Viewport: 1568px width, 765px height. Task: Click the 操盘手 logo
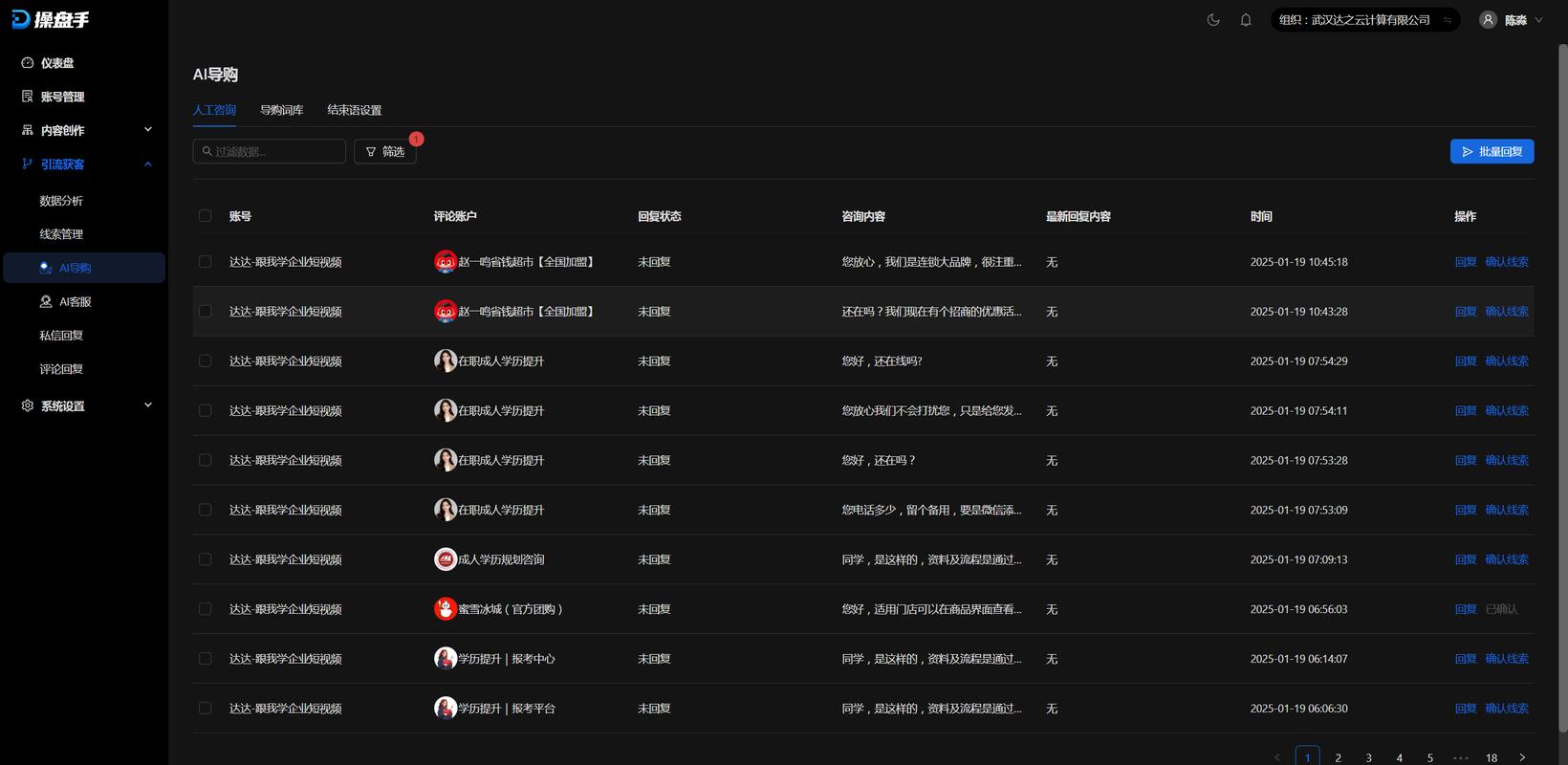pyautogui.click(x=50, y=20)
